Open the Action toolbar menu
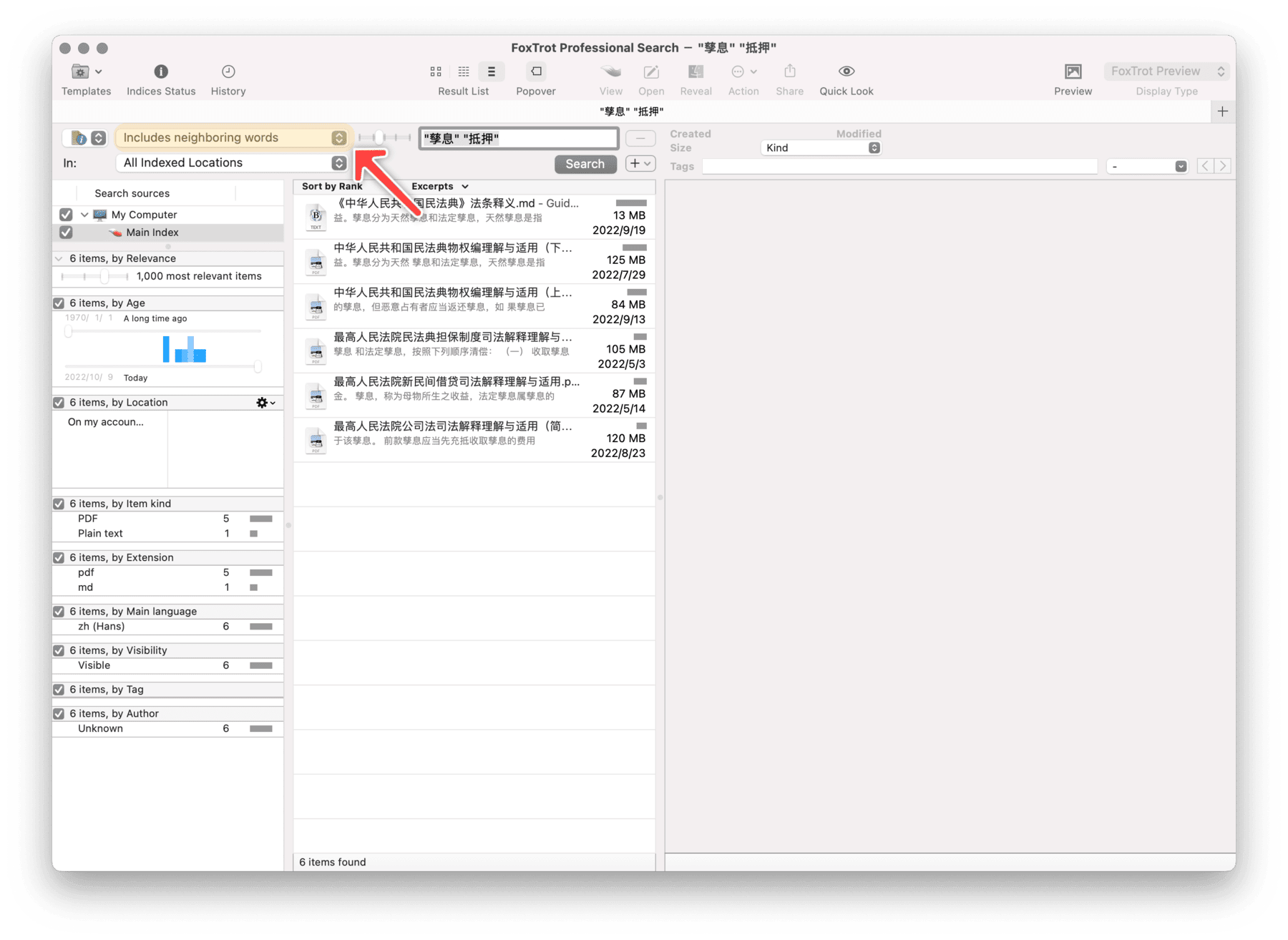Screen dimensions: 1288x940 (743, 72)
